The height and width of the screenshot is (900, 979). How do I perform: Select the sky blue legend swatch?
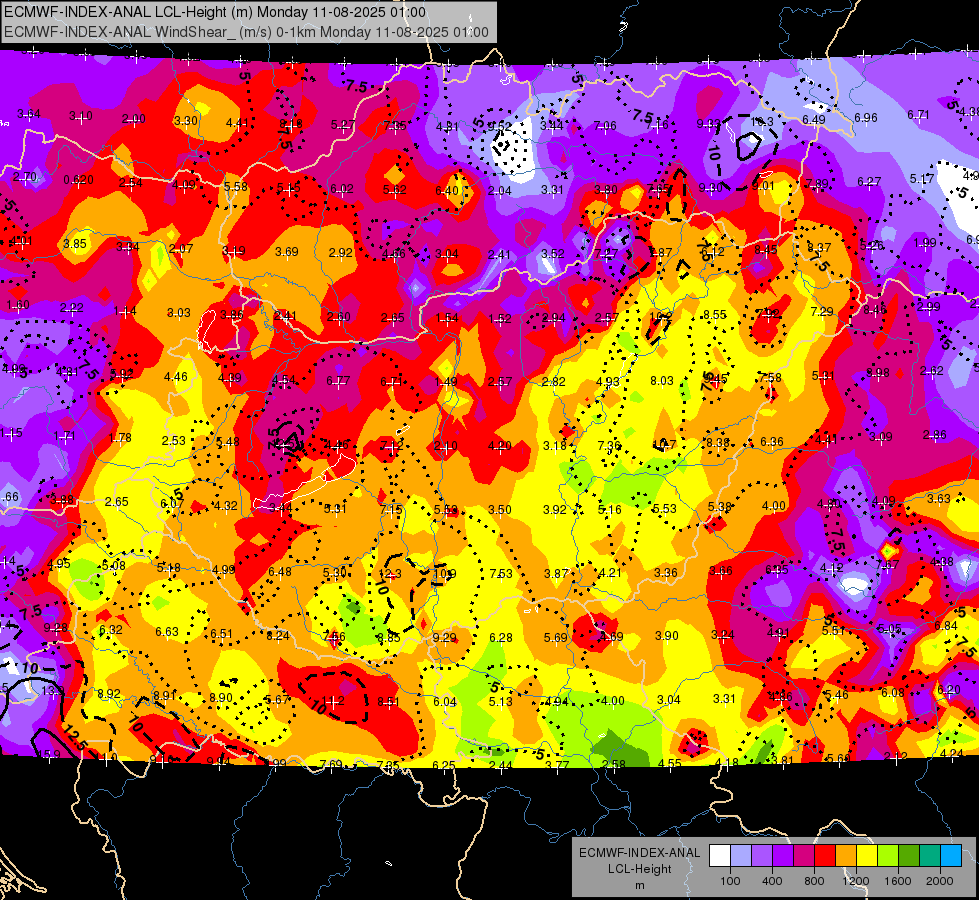click(951, 856)
